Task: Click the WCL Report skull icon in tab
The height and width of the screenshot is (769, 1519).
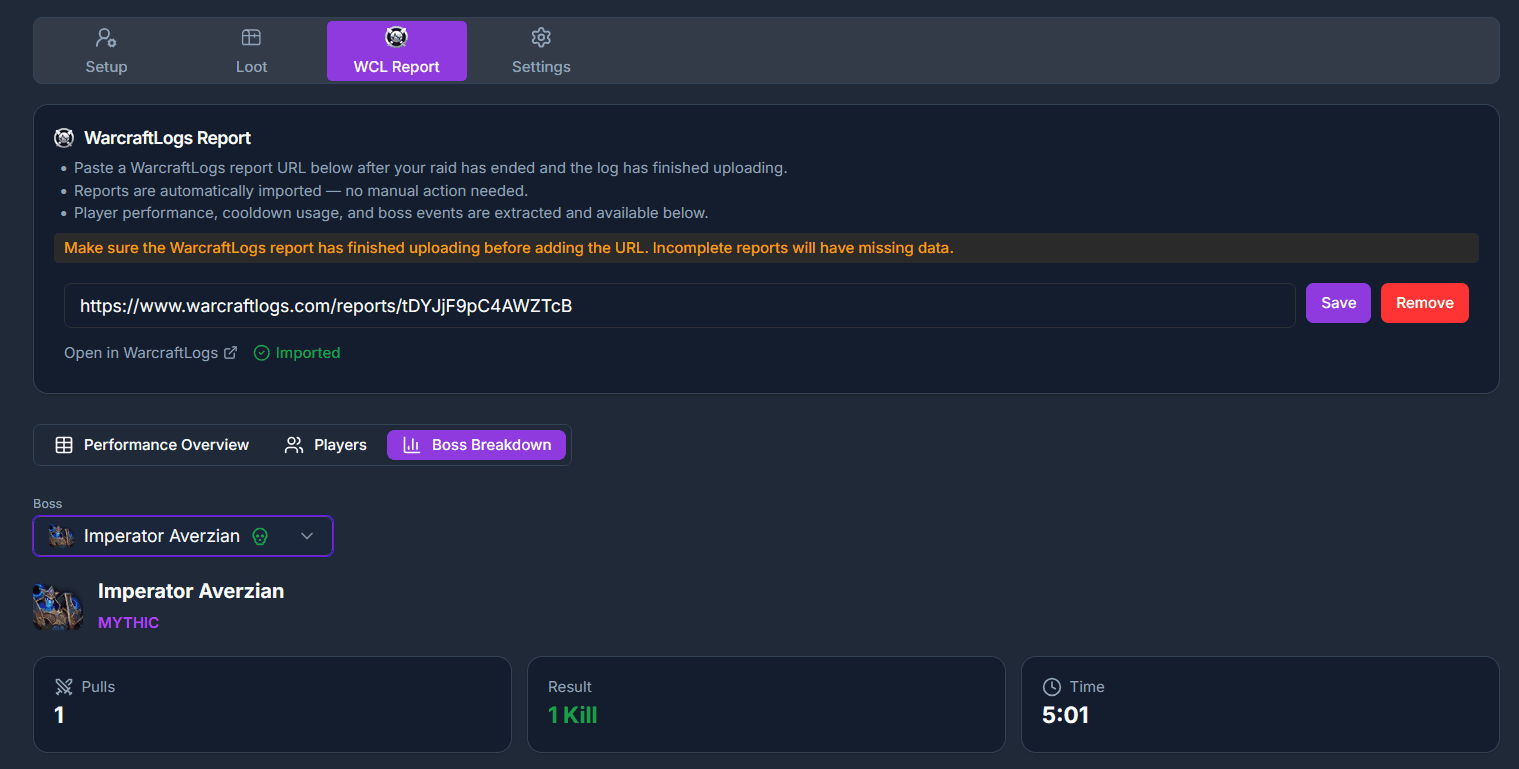Action: click(x=396, y=37)
